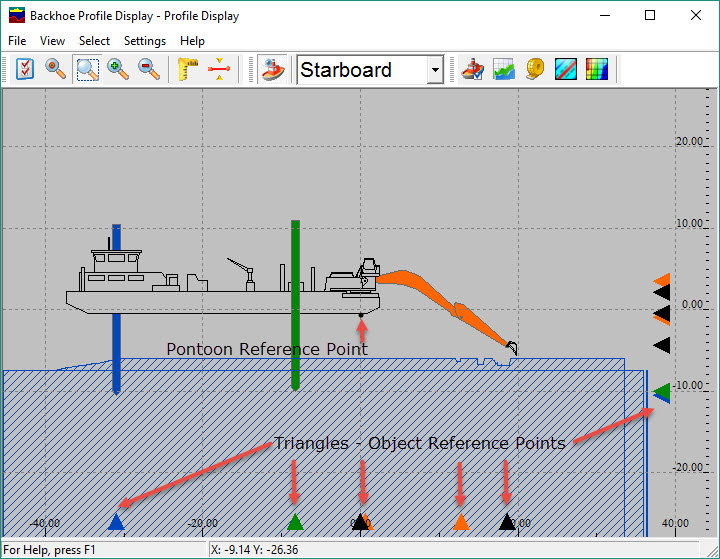Click the checklist options toolbar icon

pyautogui.click(x=25, y=69)
